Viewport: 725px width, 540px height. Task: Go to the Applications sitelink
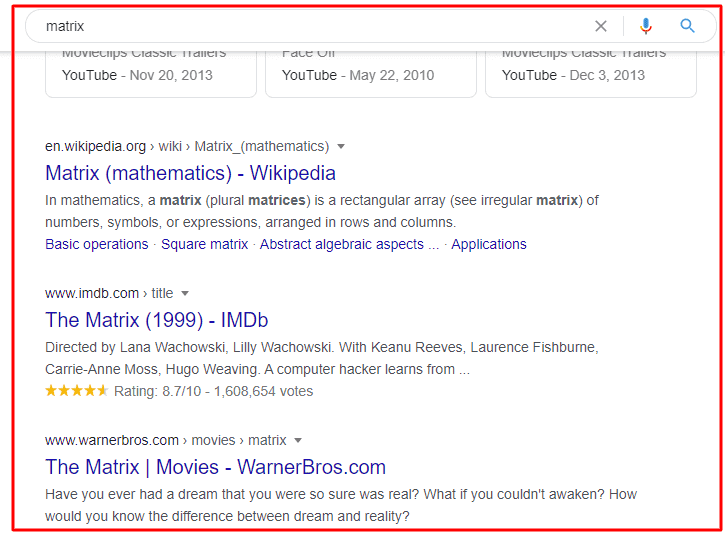coord(489,244)
